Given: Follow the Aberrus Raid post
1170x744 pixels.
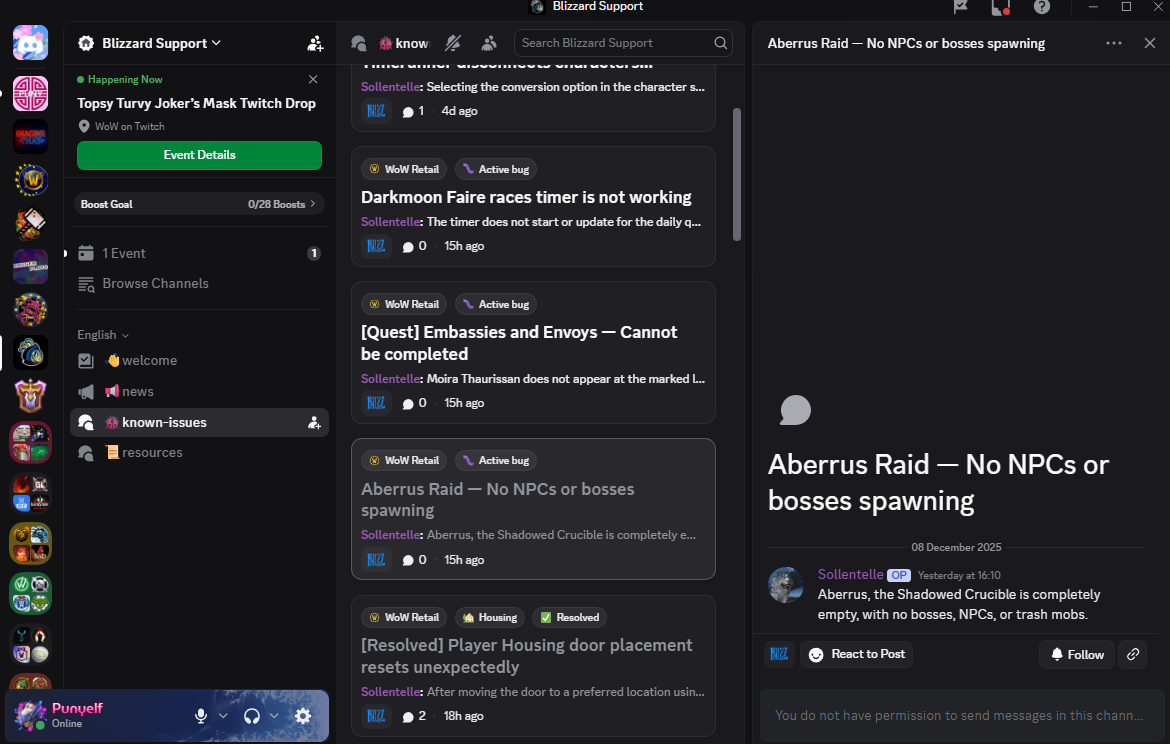Looking at the screenshot, I should 1077,654.
